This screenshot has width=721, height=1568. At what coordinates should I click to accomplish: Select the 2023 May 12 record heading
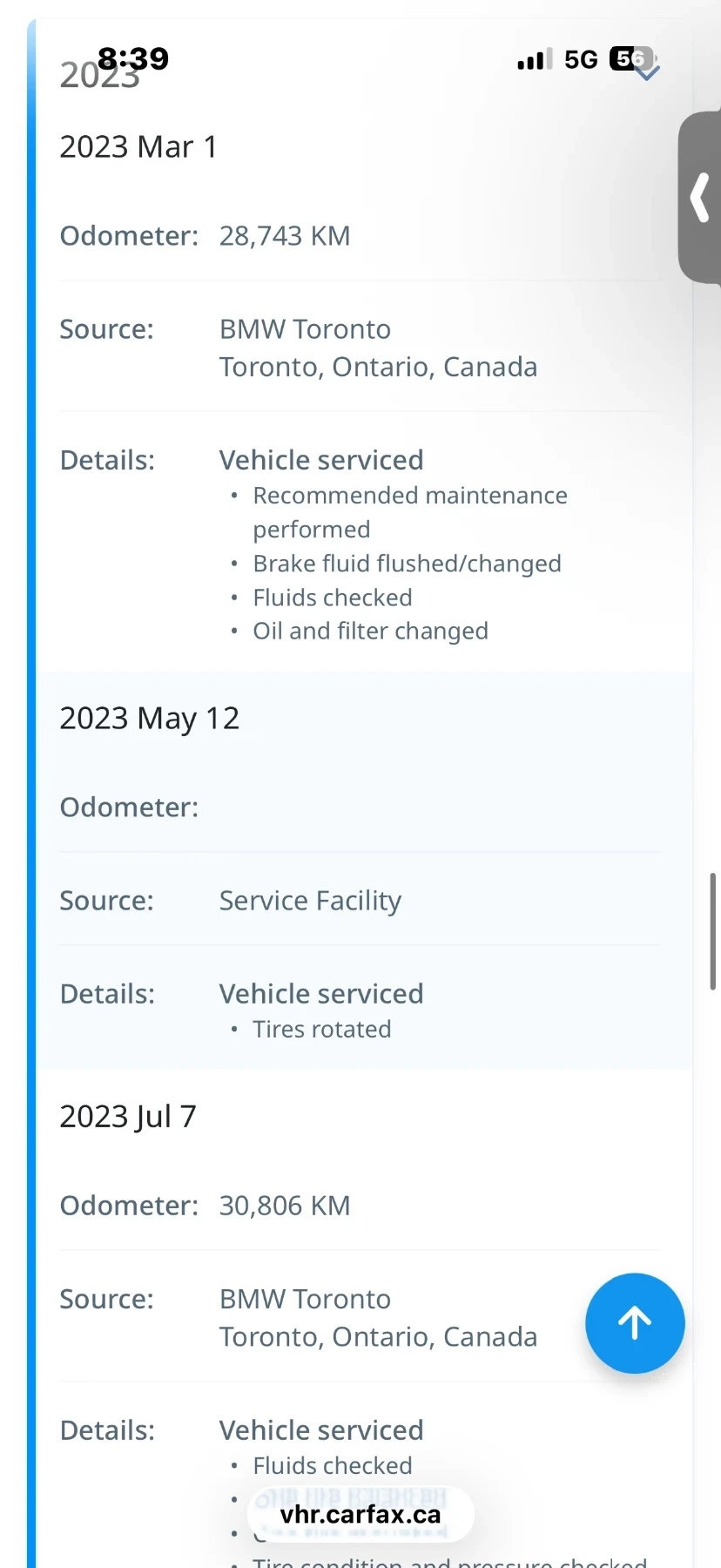point(149,719)
